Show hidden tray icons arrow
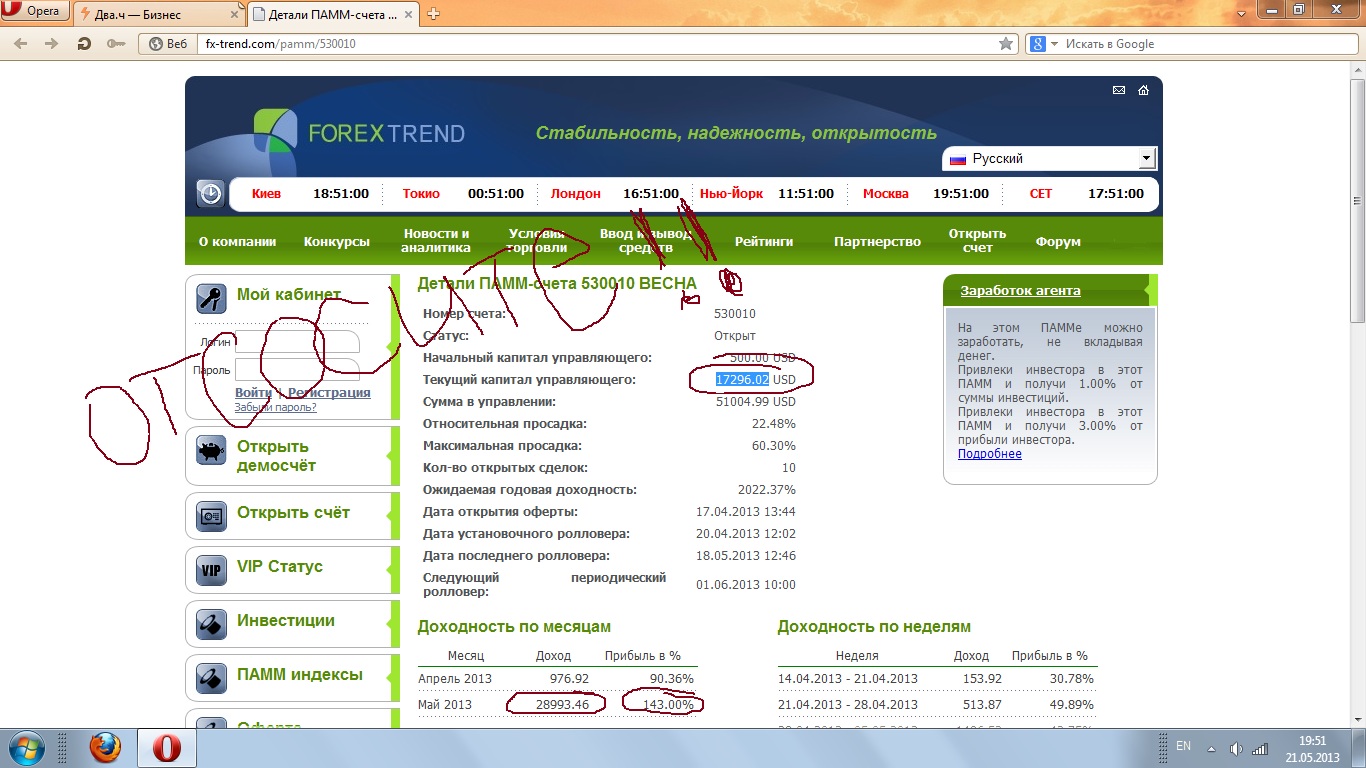Viewport: 1366px width, 768px height. 1213,748
